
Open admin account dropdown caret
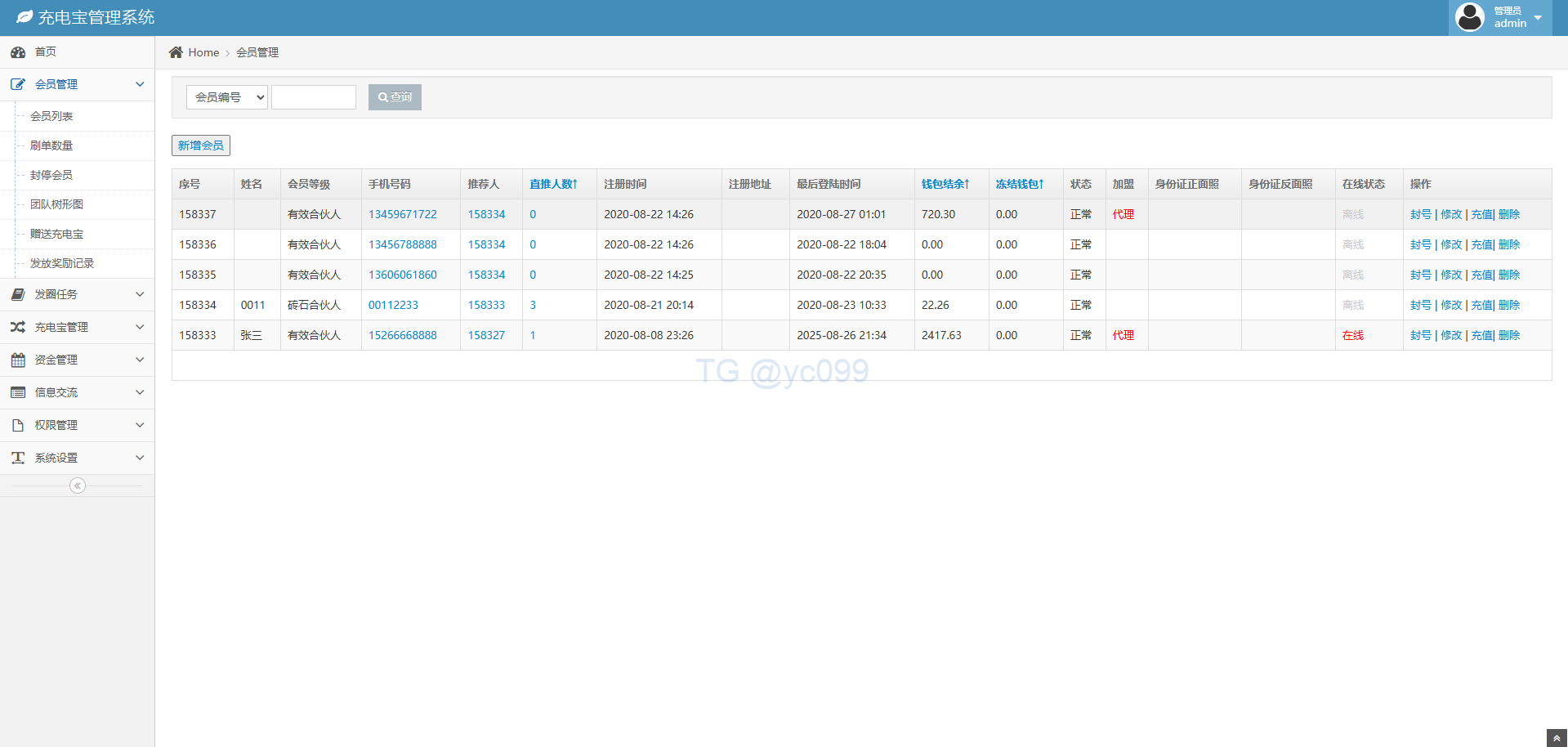pos(1538,18)
